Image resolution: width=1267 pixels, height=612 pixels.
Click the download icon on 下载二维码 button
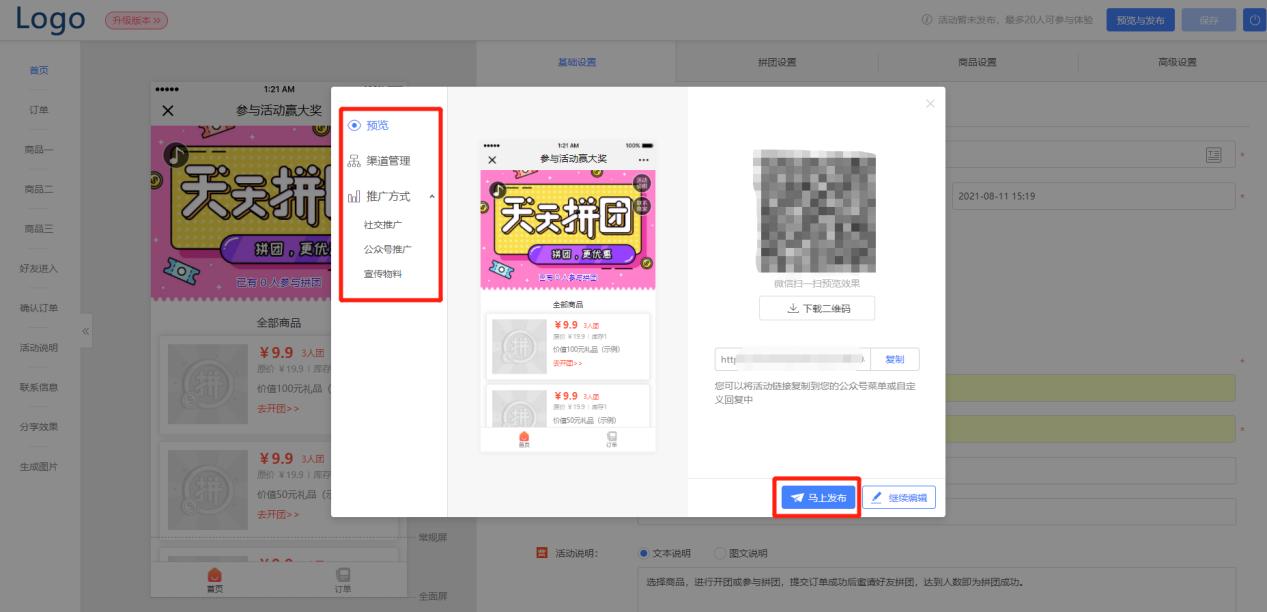click(x=795, y=308)
